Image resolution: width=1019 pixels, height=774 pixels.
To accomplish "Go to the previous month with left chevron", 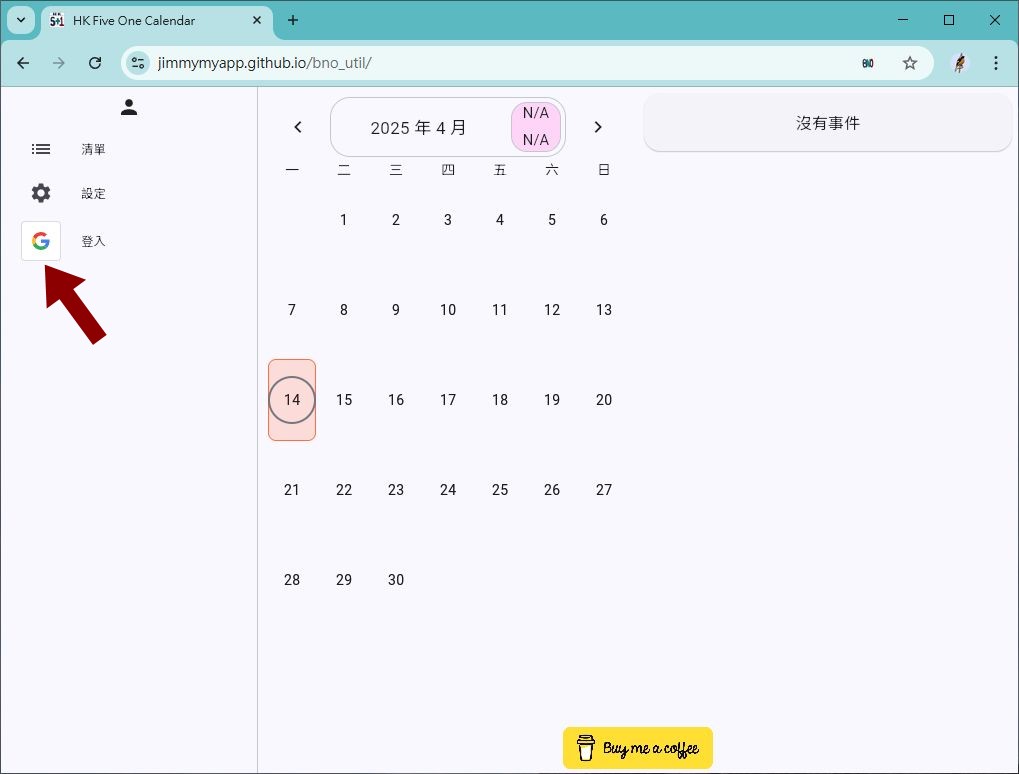I will (x=298, y=127).
